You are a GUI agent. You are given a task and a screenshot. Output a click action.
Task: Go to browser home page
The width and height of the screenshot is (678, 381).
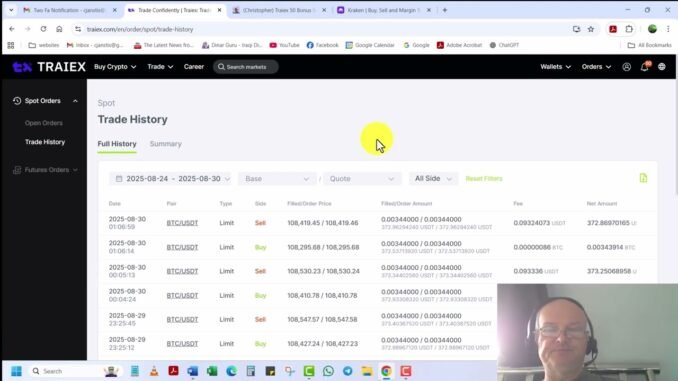point(59,29)
